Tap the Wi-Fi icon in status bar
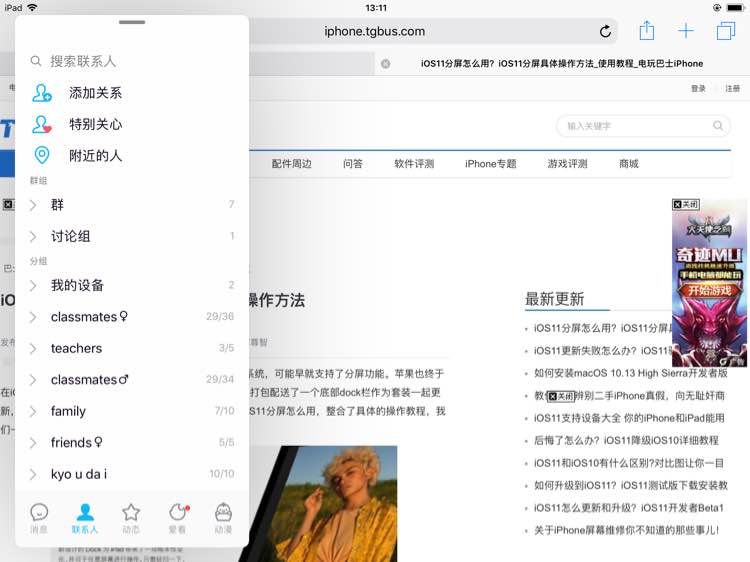This screenshot has height=562, width=750. coord(33,8)
